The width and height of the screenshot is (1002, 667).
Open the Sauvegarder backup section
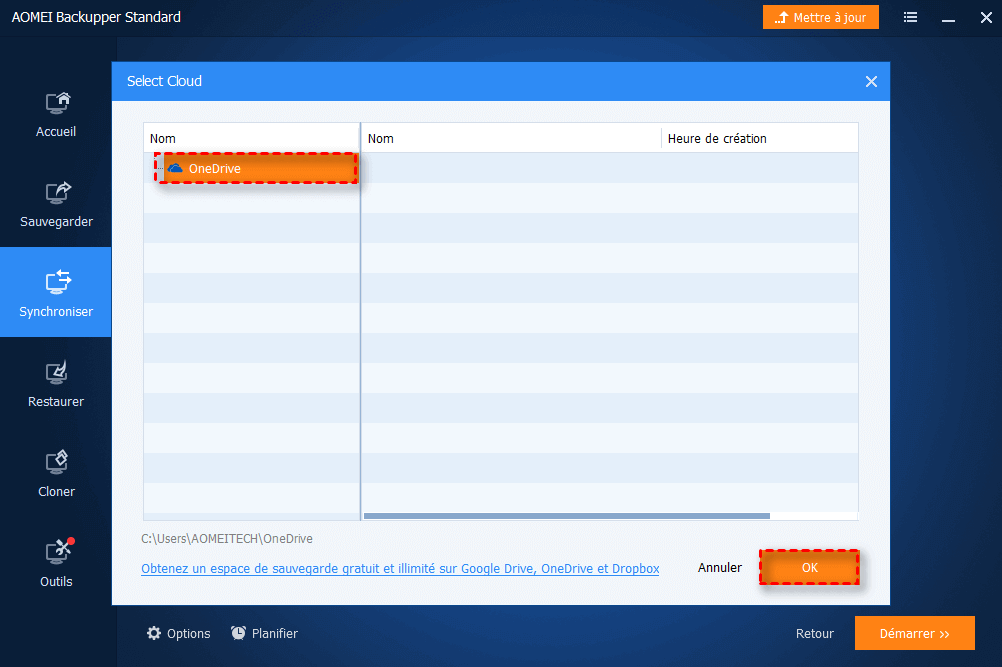56,205
